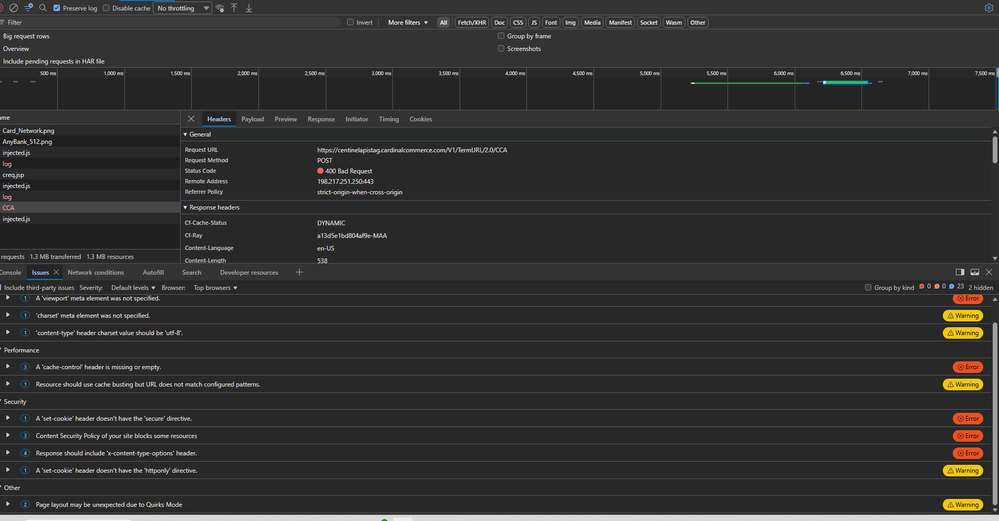
Task: Open the Network conditions drawer tab
Action: click(96, 272)
